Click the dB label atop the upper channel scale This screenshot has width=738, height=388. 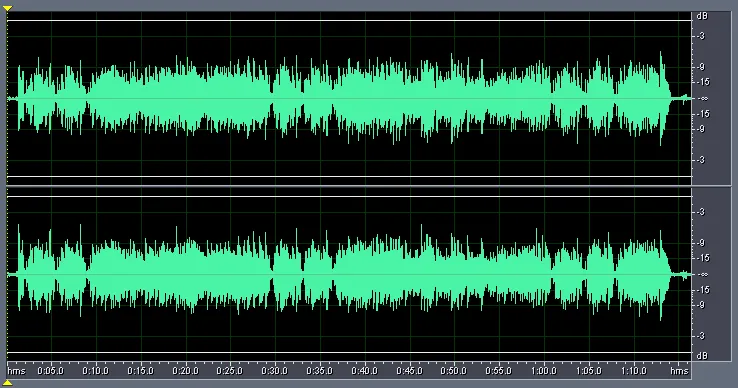point(702,16)
